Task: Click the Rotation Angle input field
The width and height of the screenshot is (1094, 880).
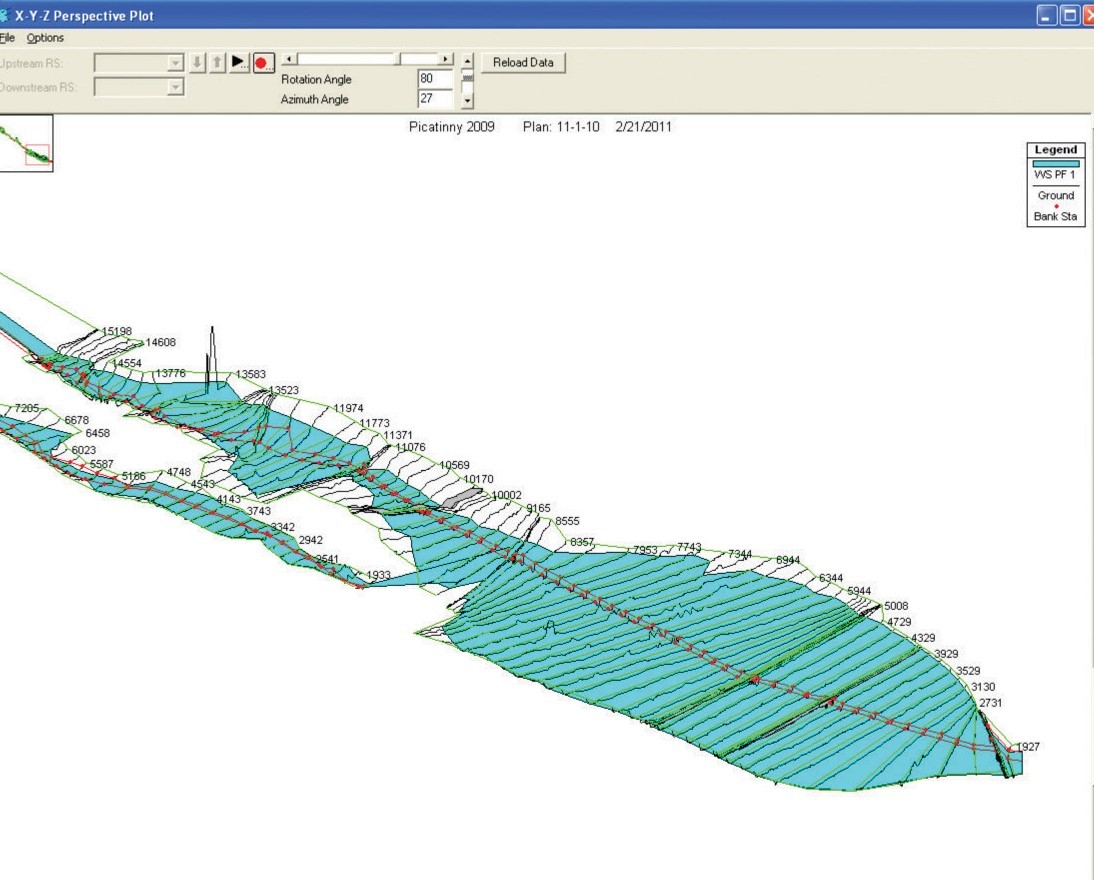Action: point(434,80)
